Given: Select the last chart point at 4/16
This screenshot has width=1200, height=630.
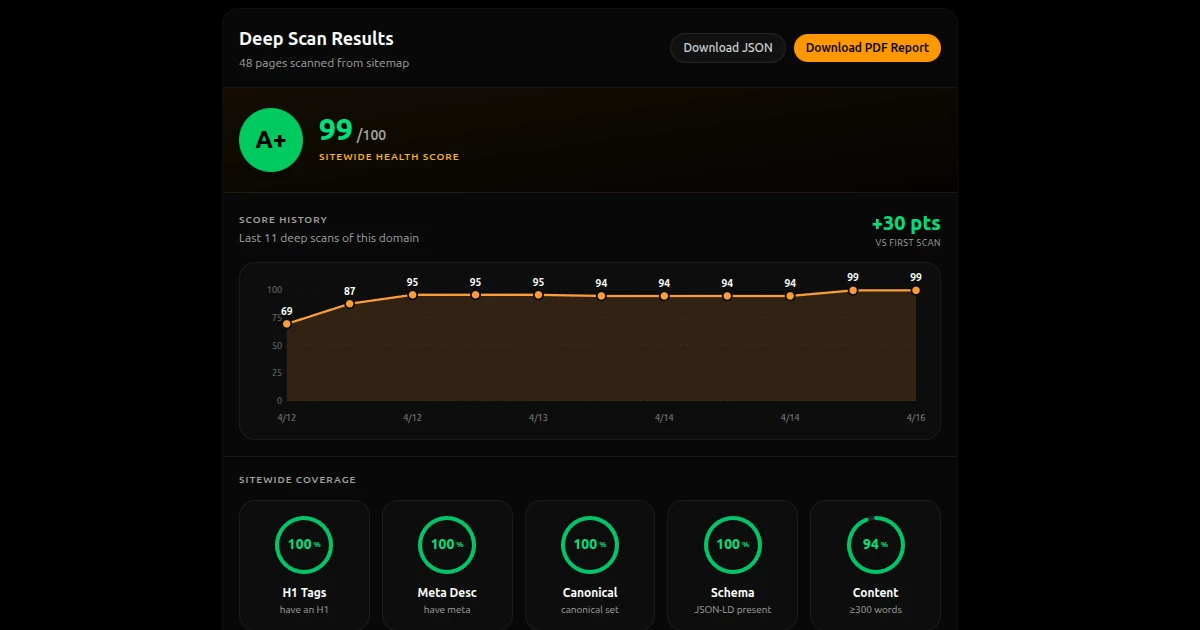Looking at the screenshot, I should pos(916,290).
